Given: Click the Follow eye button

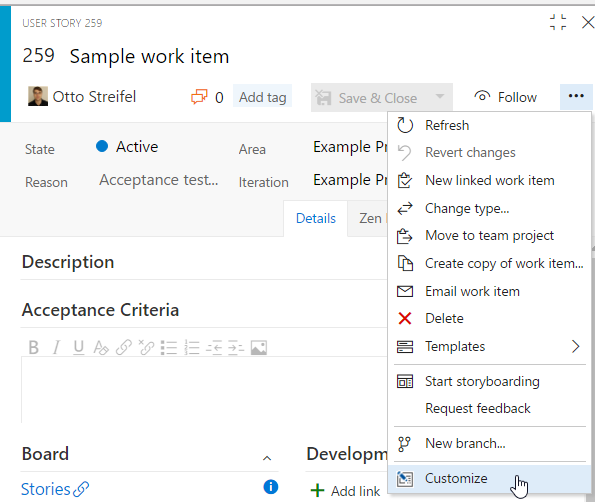Looking at the screenshot, I should tap(505, 97).
